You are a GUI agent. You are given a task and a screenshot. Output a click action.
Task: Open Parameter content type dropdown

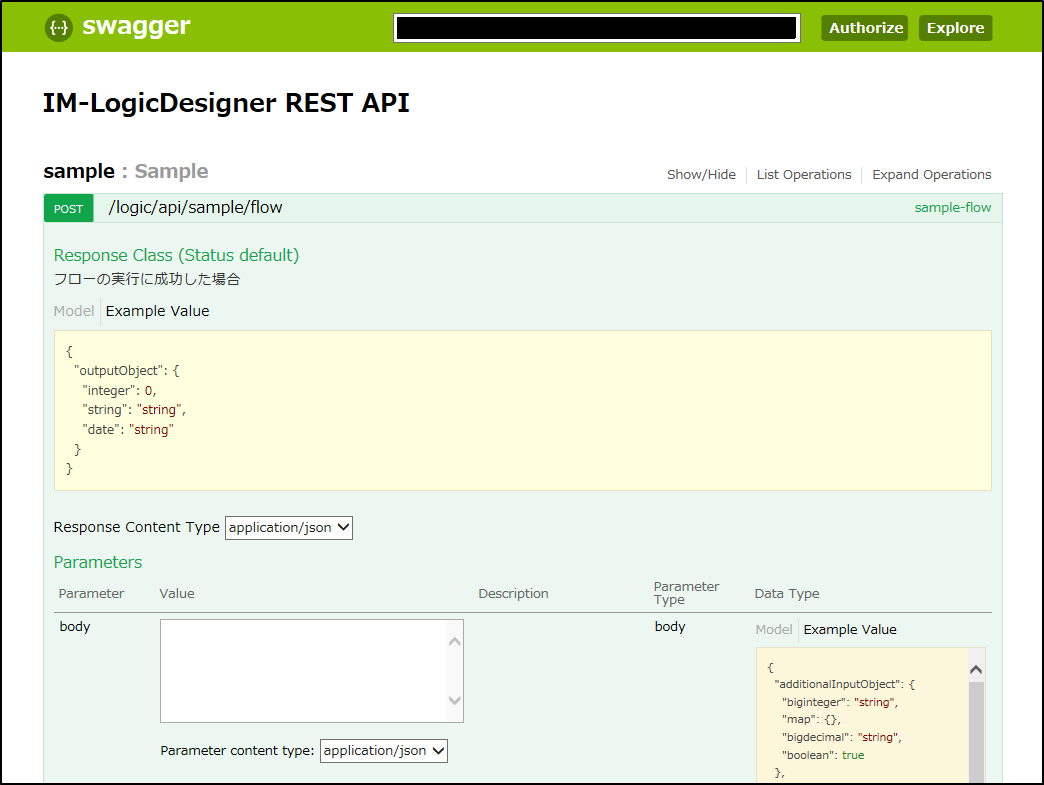tap(384, 750)
